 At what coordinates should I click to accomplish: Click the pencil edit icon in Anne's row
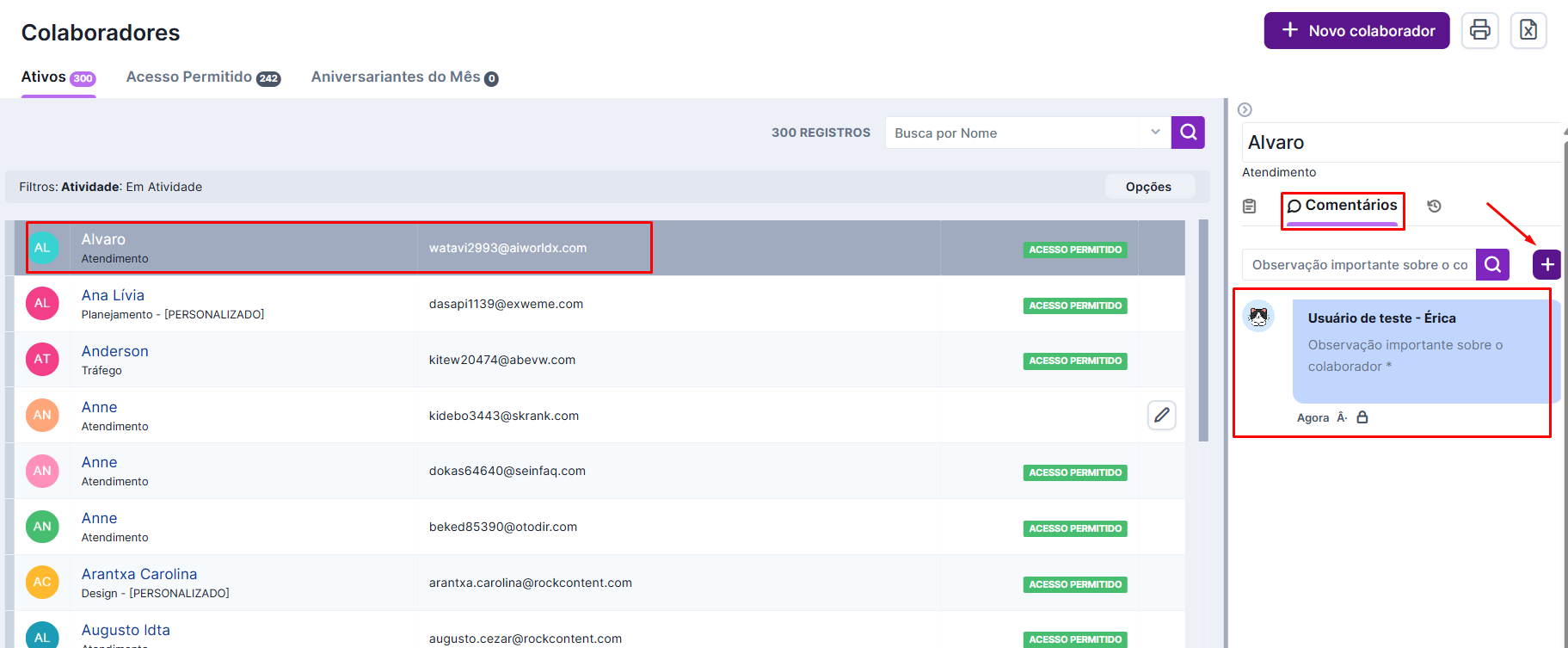pos(1161,416)
